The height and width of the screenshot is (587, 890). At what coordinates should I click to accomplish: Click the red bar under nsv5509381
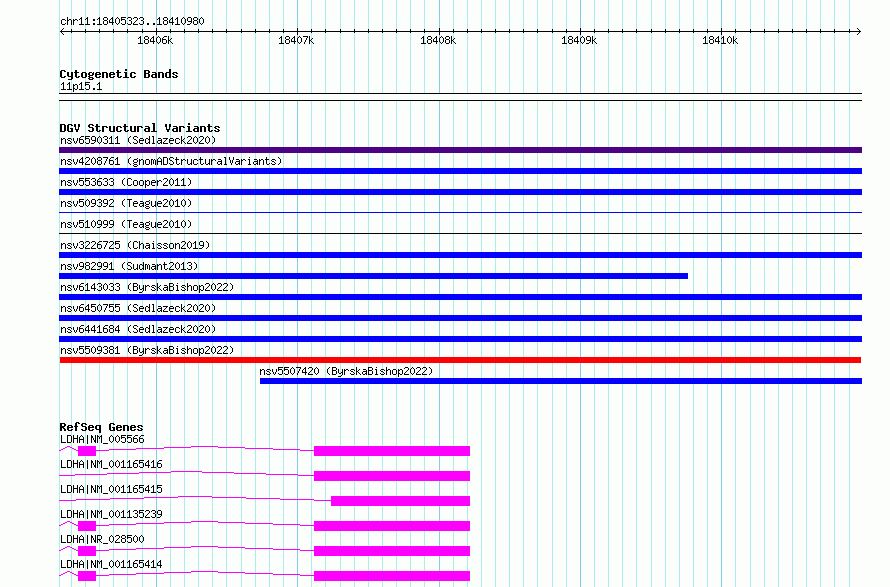coord(460,360)
